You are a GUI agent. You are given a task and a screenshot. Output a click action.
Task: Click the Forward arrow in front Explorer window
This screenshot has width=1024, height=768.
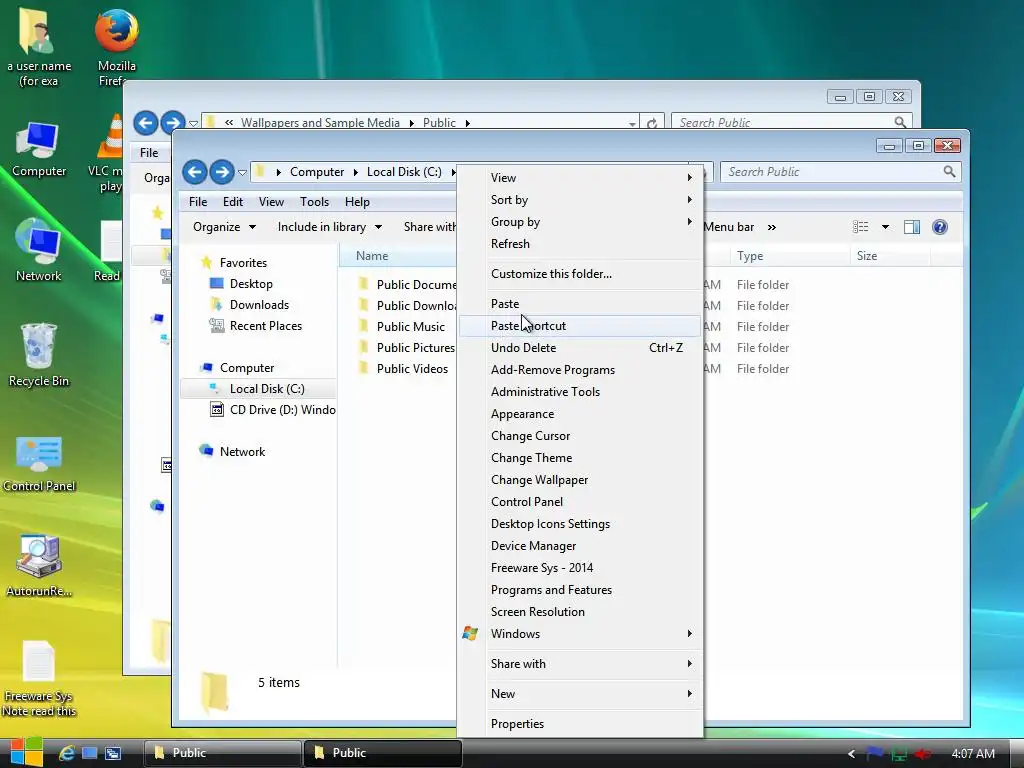(x=222, y=172)
